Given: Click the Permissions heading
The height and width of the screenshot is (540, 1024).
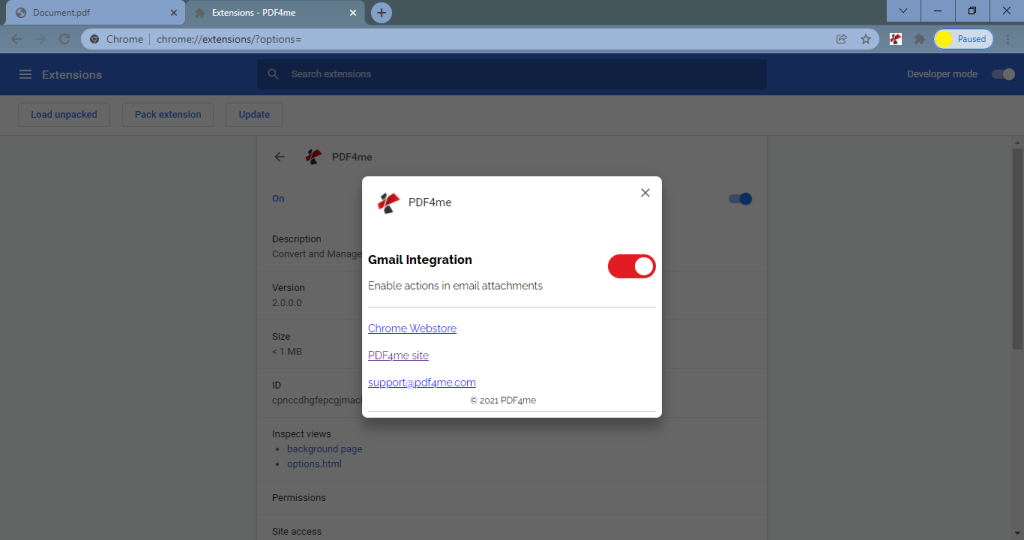Looking at the screenshot, I should 298,498.
